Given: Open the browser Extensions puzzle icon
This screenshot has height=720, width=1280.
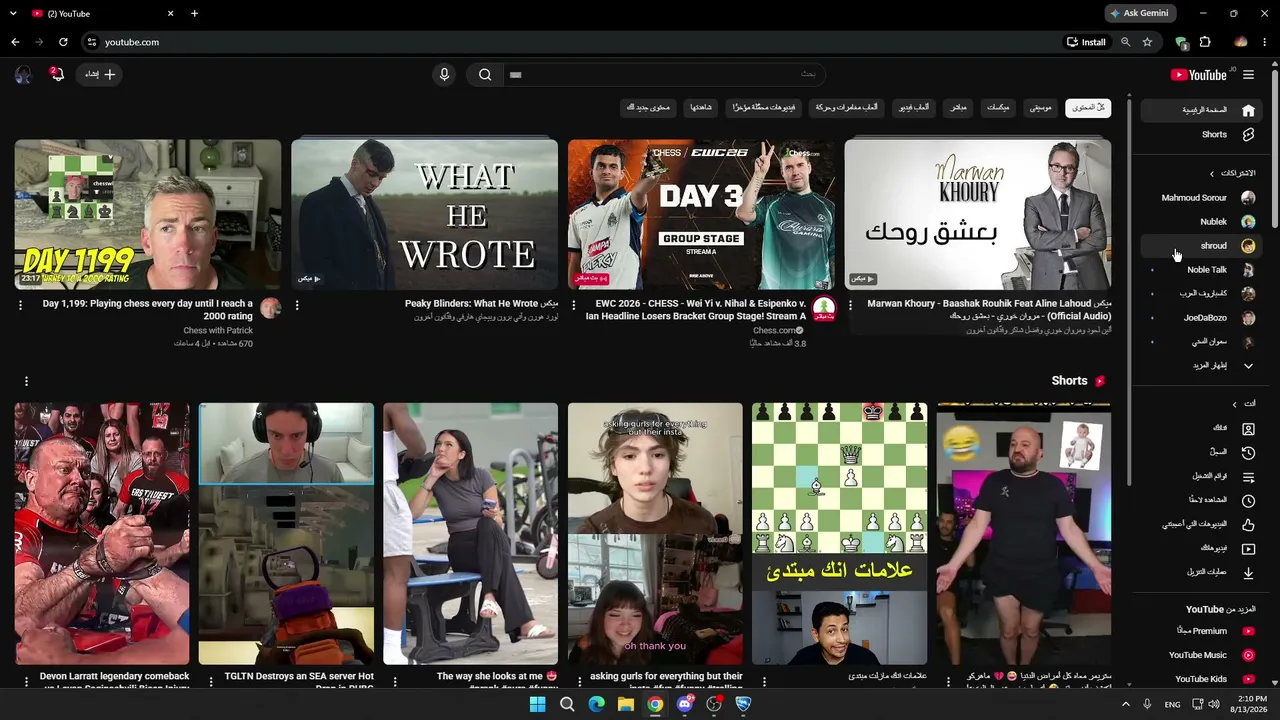Looking at the screenshot, I should click(x=1205, y=42).
